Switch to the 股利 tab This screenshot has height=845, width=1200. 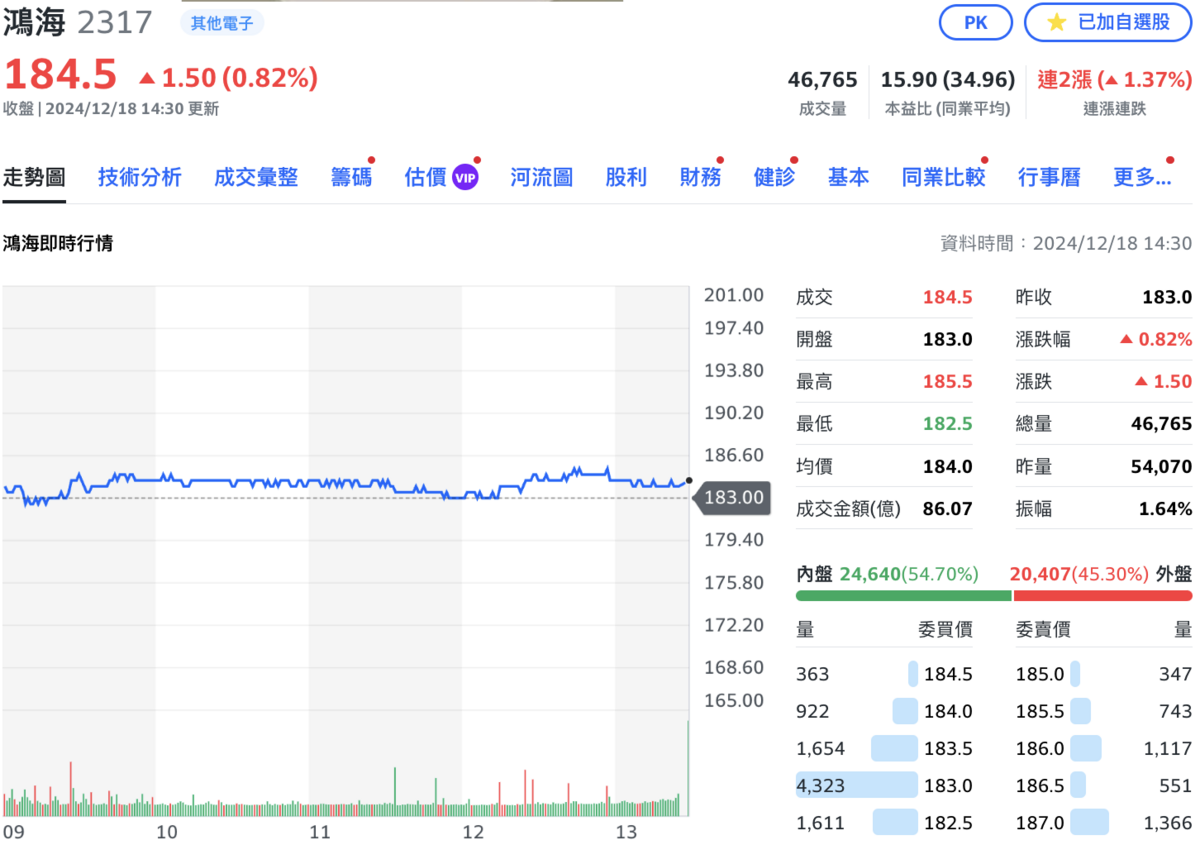coord(626,178)
